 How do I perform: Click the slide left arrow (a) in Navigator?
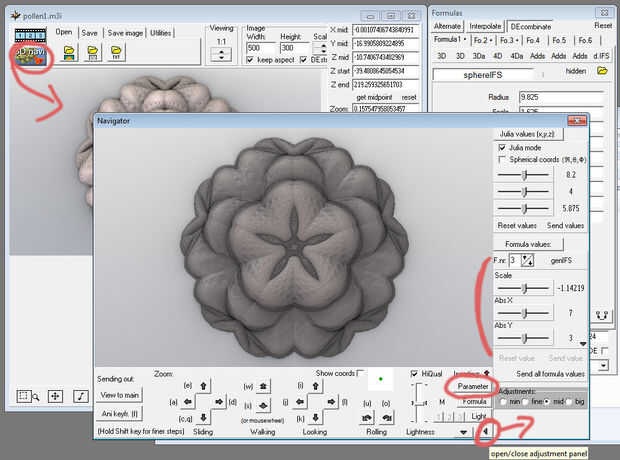[x=187, y=401]
